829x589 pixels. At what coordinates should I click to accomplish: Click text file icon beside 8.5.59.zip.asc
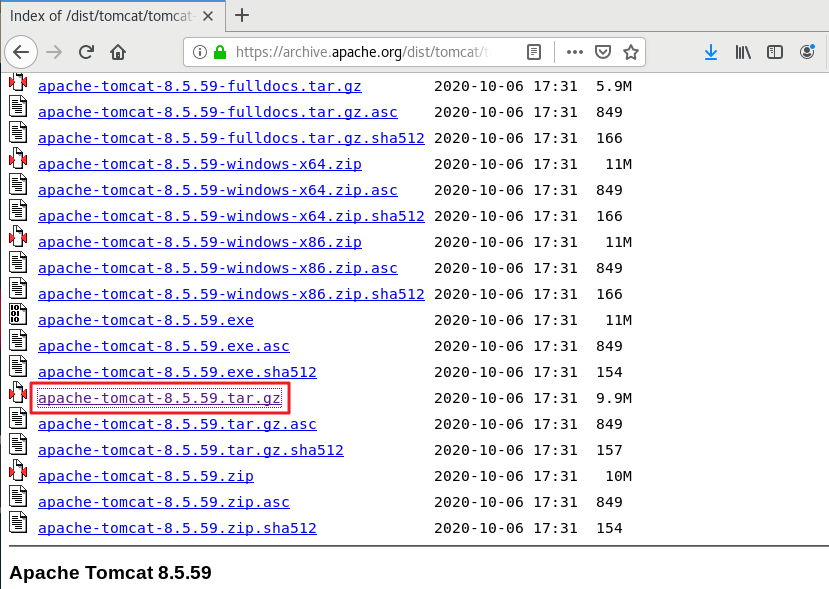coord(18,496)
